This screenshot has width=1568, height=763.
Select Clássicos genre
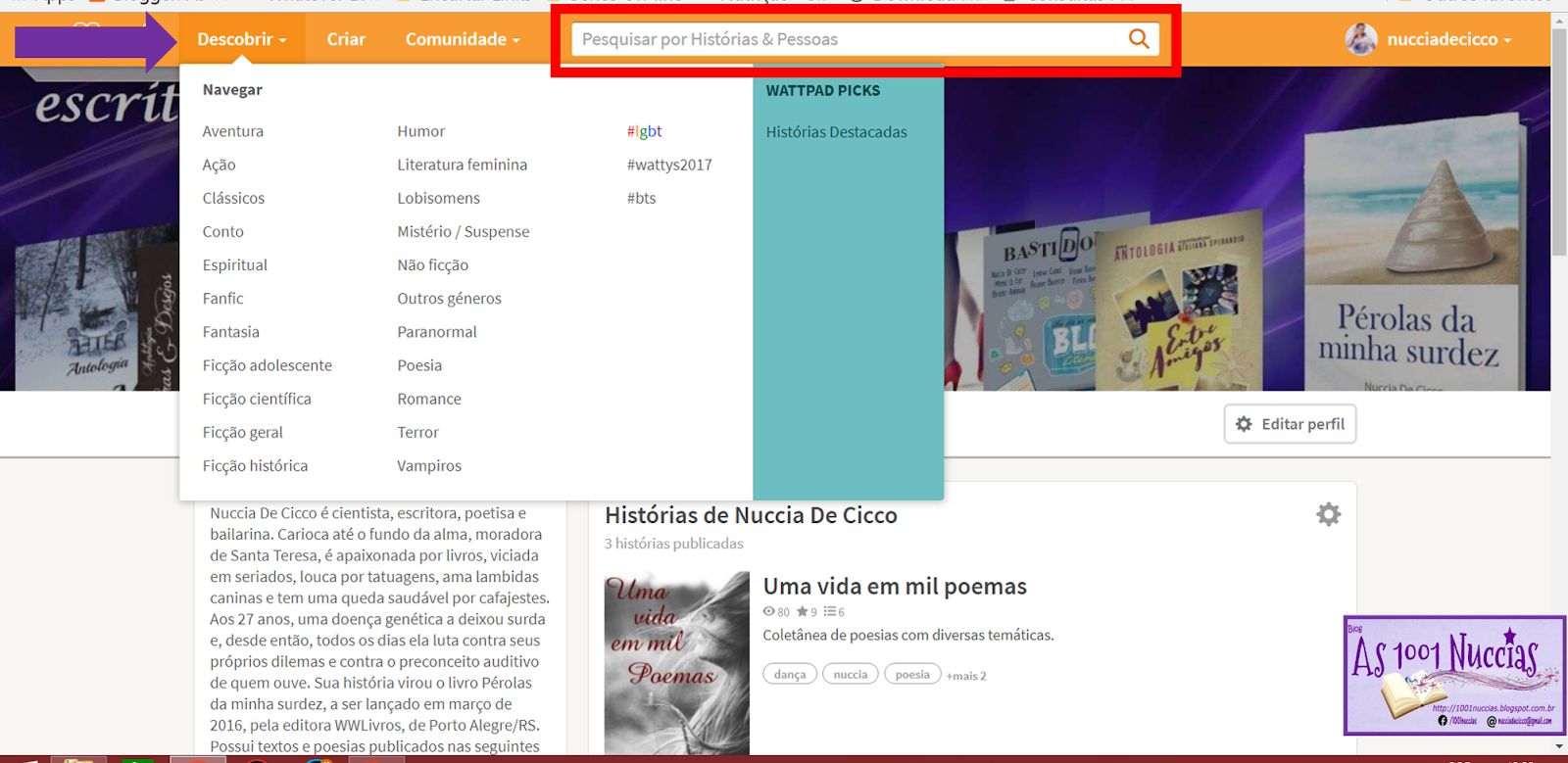233,198
